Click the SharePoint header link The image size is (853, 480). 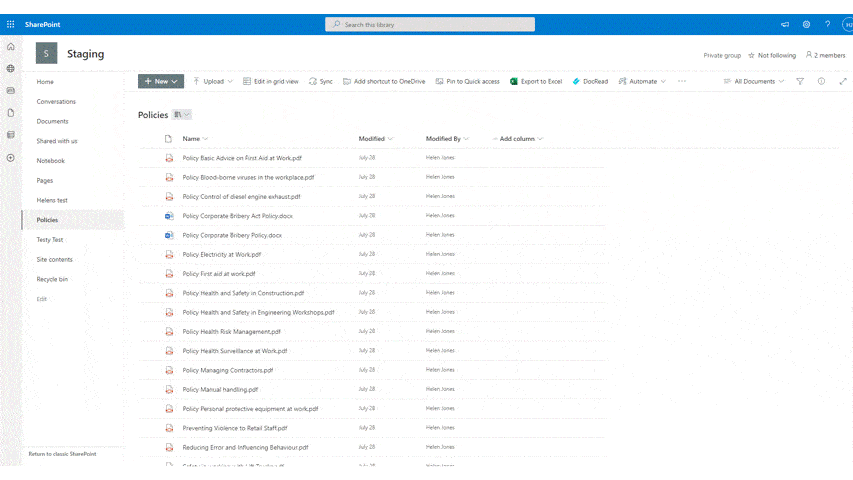pos(42,24)
